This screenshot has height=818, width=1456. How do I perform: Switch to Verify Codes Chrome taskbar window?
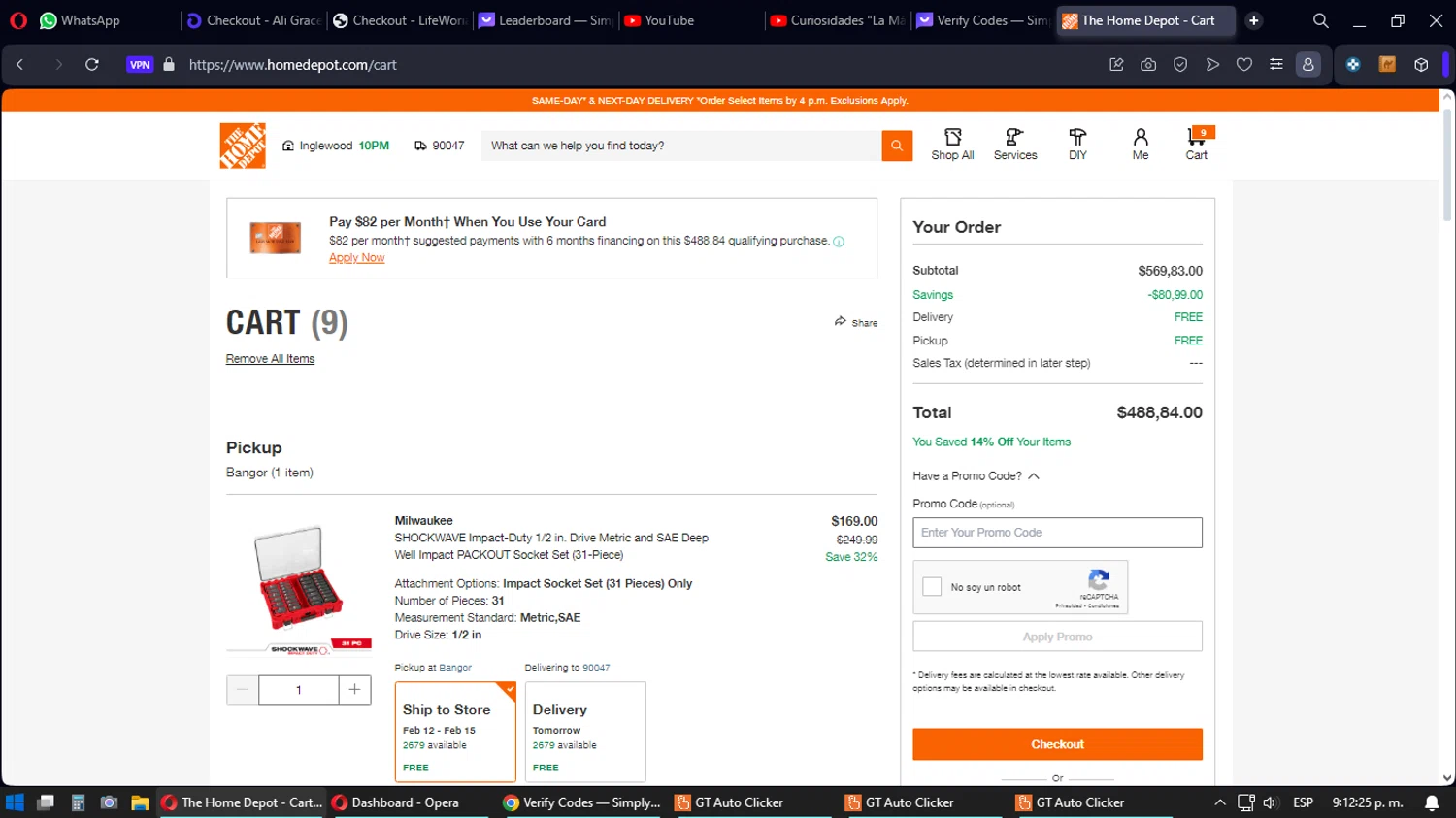click(582, 802)
